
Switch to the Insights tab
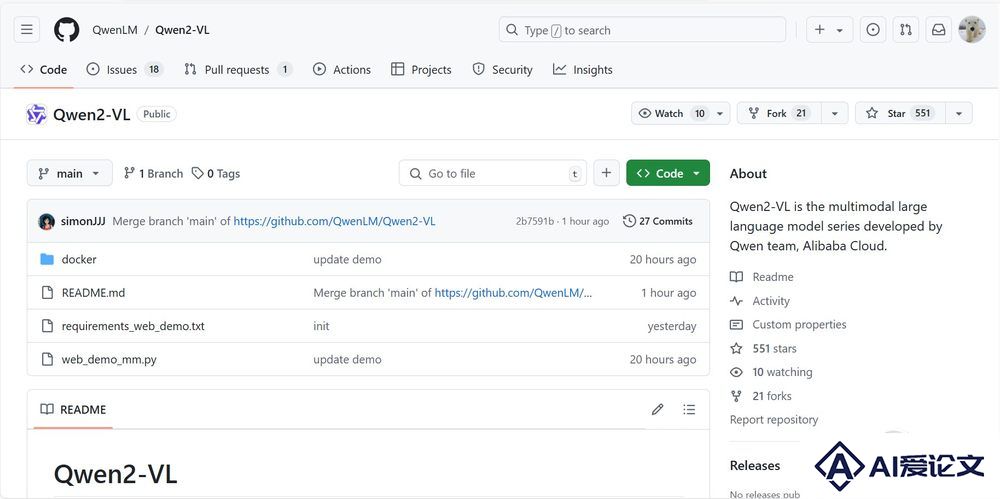click(x=583, y=70)
